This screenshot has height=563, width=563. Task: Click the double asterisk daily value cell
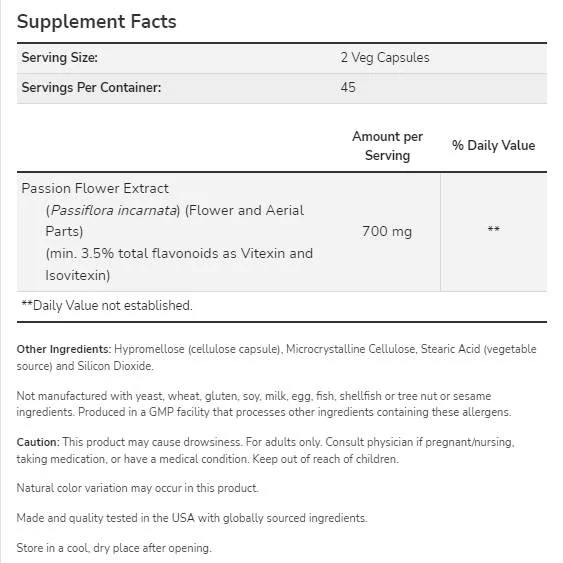[x=494, y=229]
